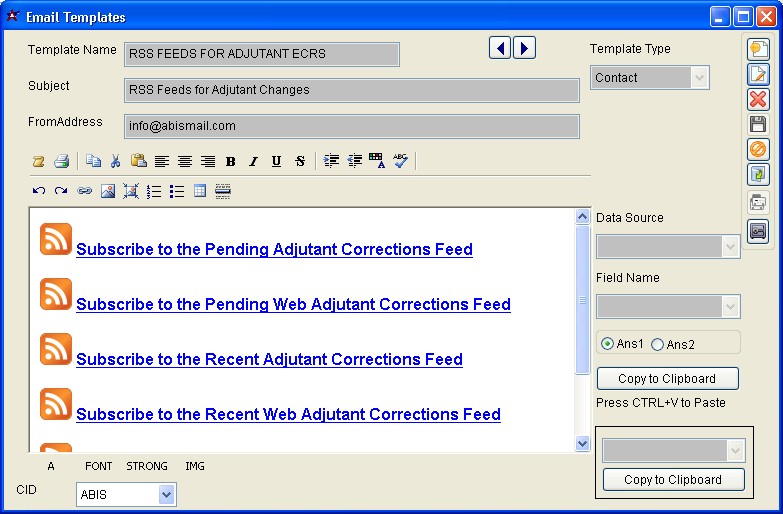Viewport: 783px width, 514px height.
Task: Click the spell check icon
Action: pos(401,161)
